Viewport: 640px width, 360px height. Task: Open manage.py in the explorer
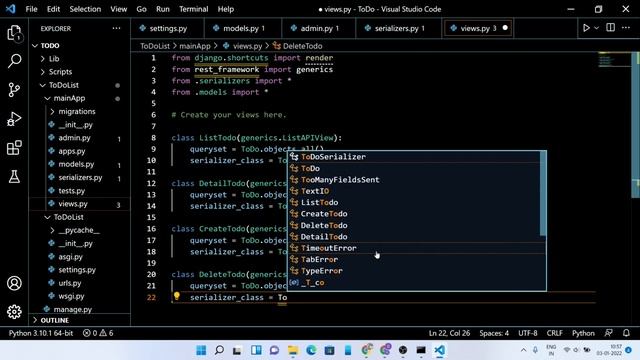(x=72, y=309)
